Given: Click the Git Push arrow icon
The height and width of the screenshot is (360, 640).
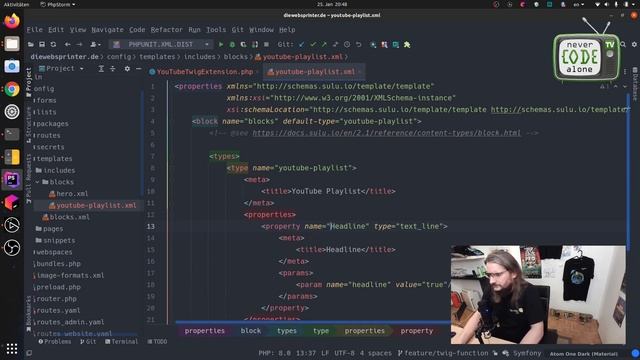Looking at the screenshot, I should [324, 44].
